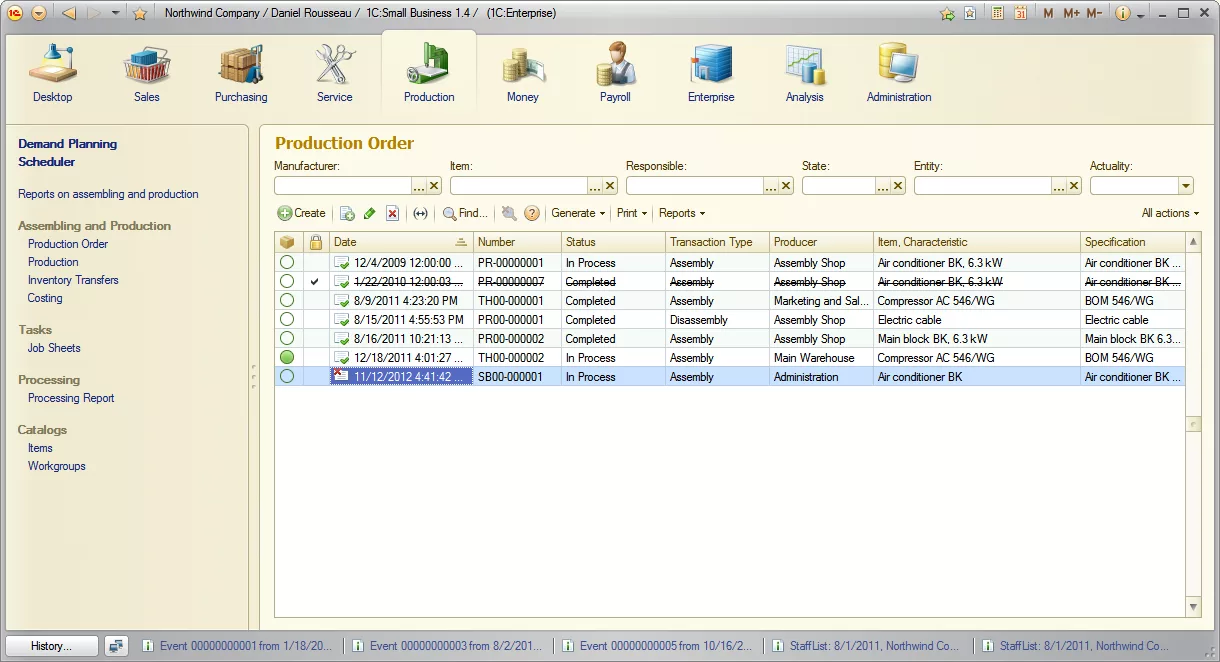Sort by the Date column header
Viewport: 1220px width, 662px height.
point(402,242)
